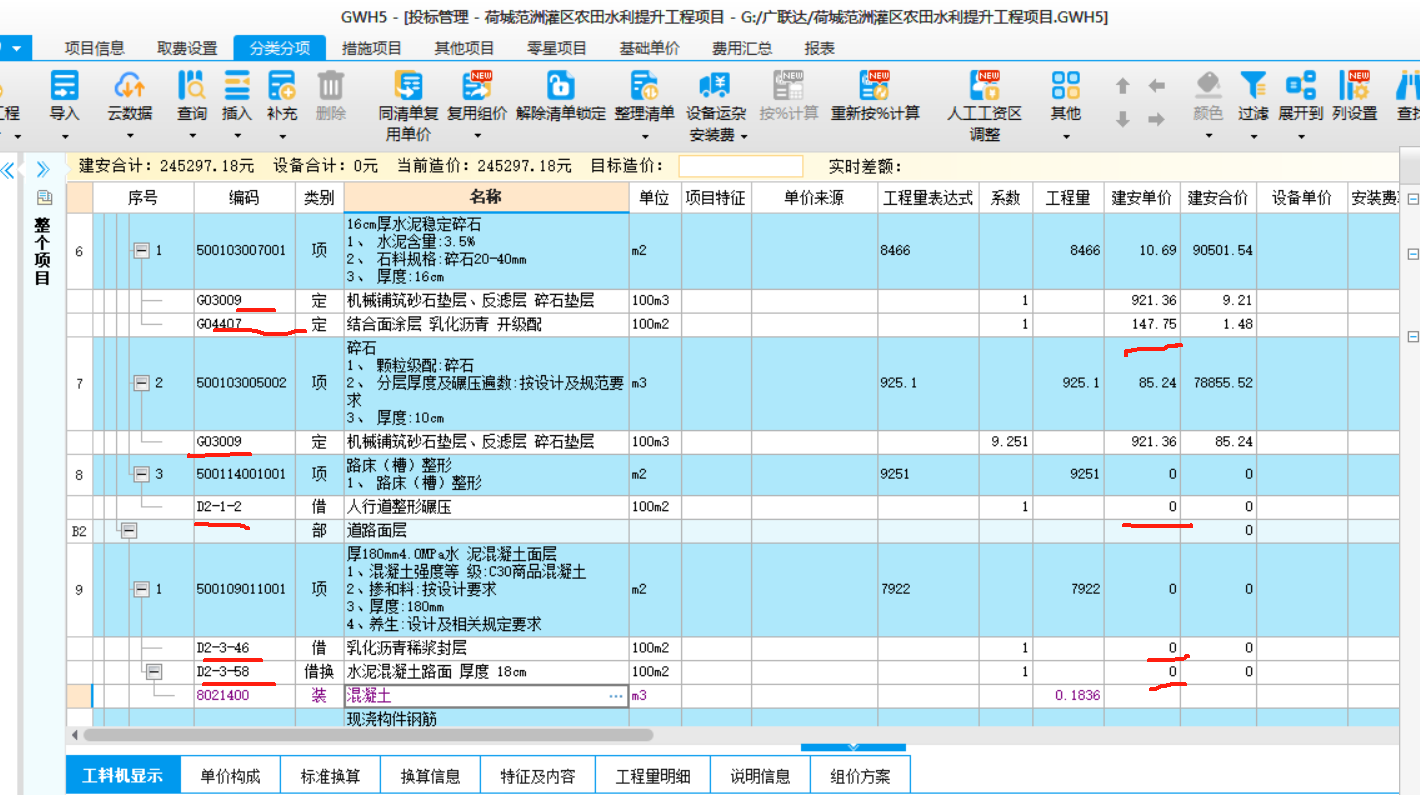Screen dimensions: 1420x795
Task: Open the 报表 tab
Action: coord(820,48)
